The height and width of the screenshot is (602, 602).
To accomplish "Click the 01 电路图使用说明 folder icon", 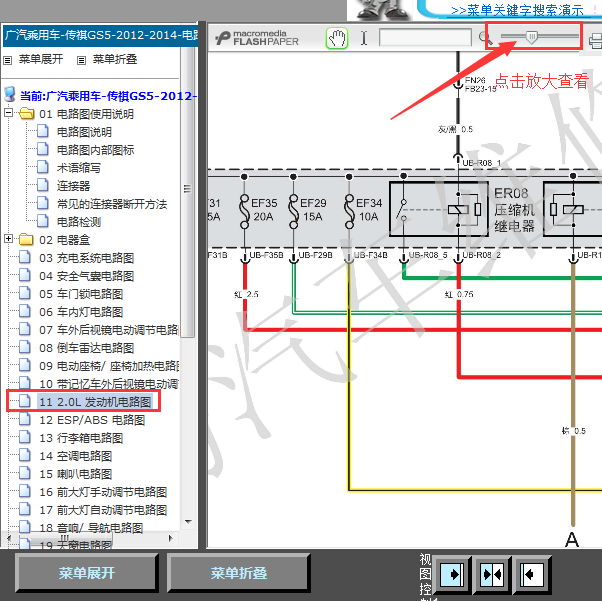I will point(26,113).
